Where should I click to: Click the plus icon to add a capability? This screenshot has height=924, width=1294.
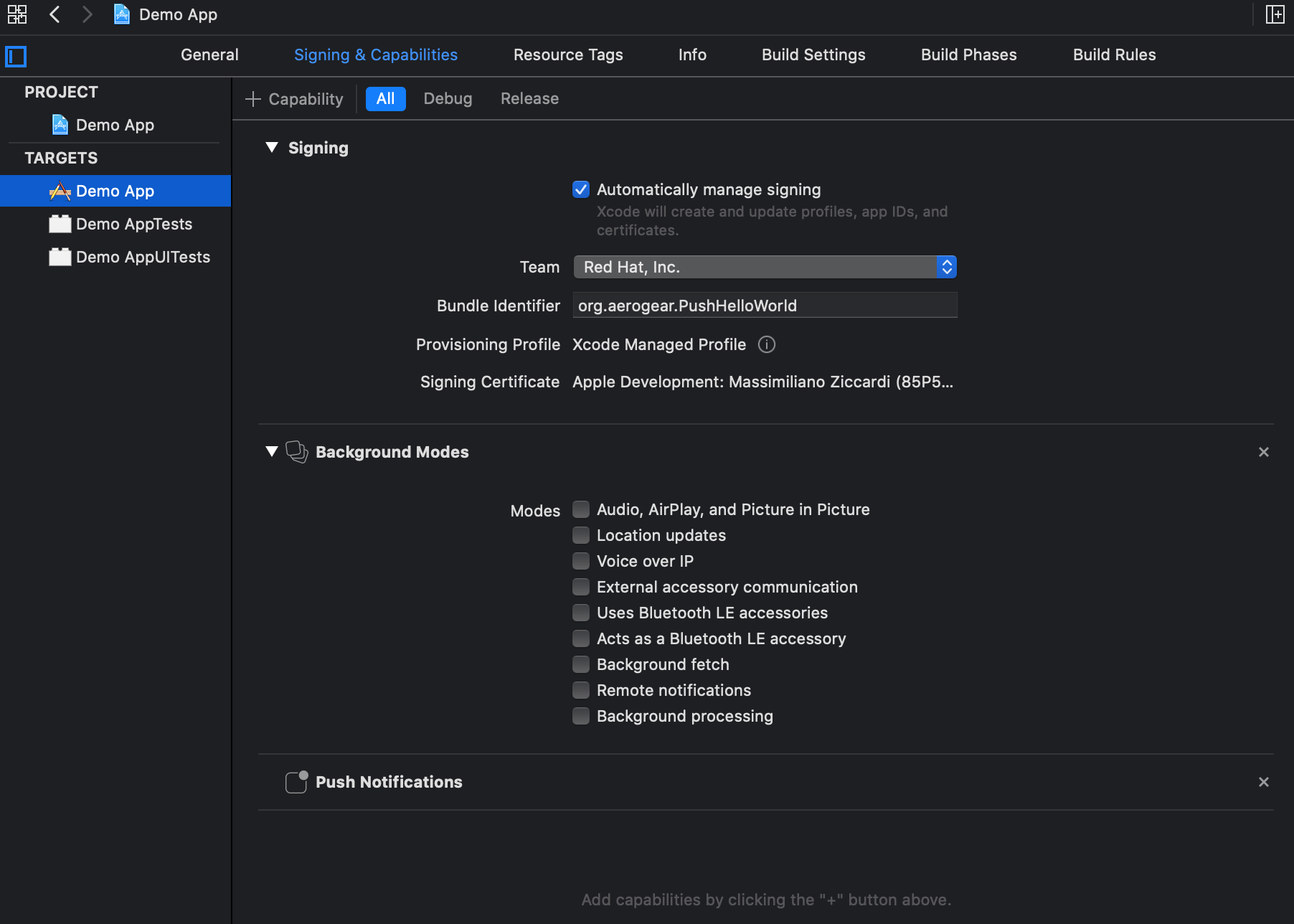coord(252,99)
